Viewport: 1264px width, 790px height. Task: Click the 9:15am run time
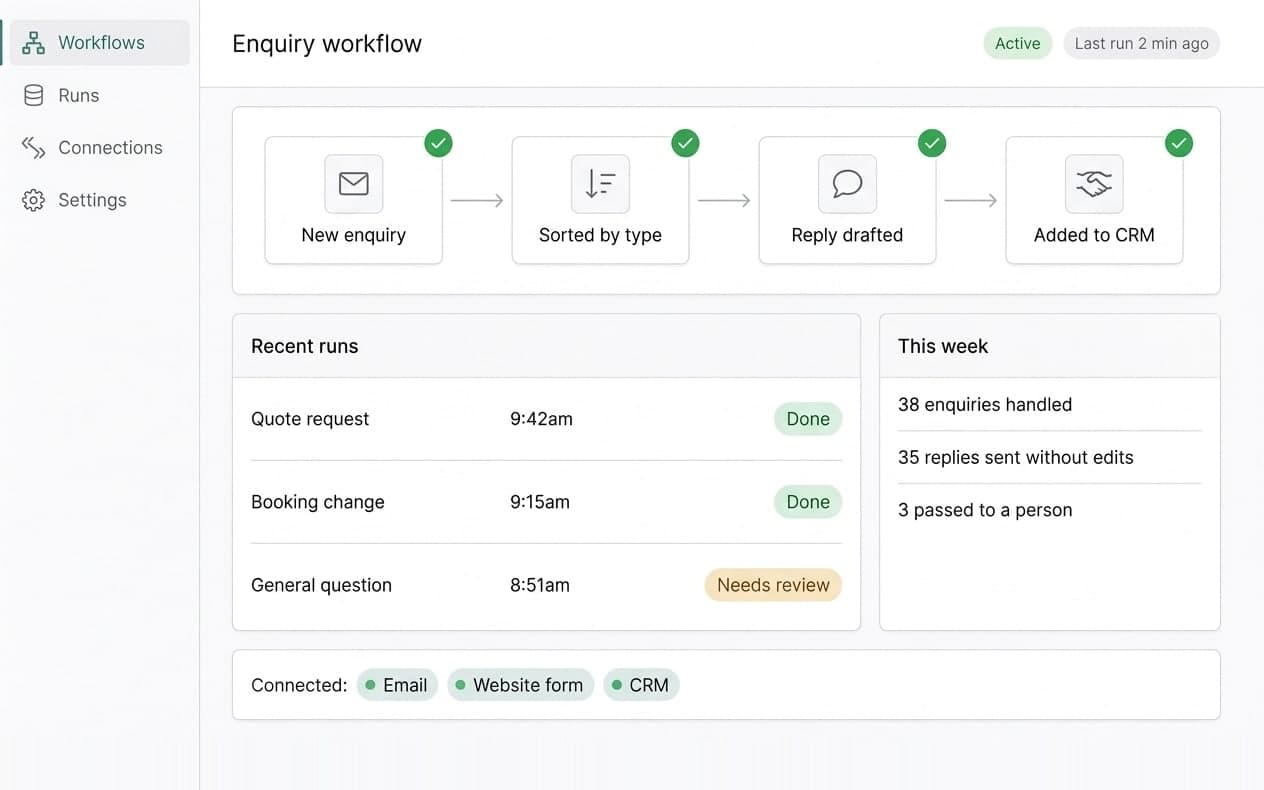[540, 502]
